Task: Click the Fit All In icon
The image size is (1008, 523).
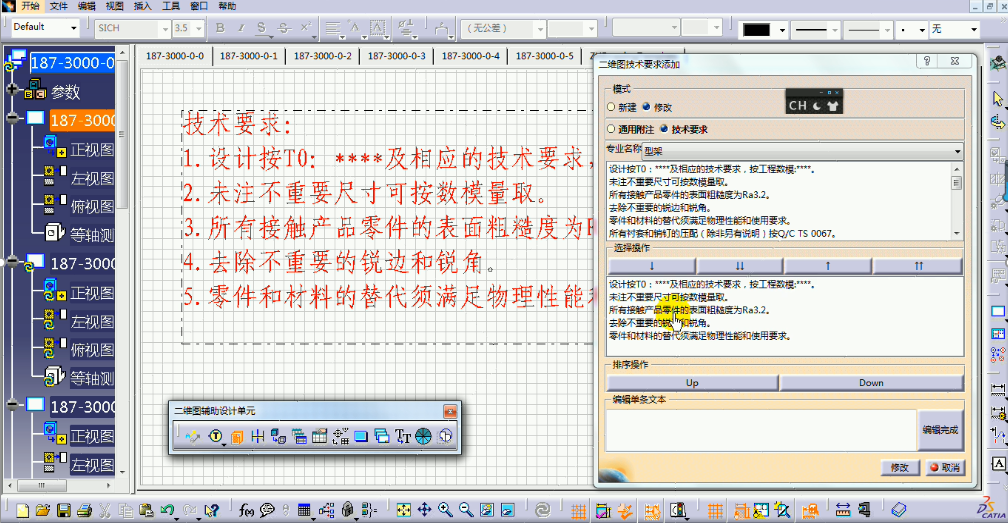Action: (x=403, y=511)
